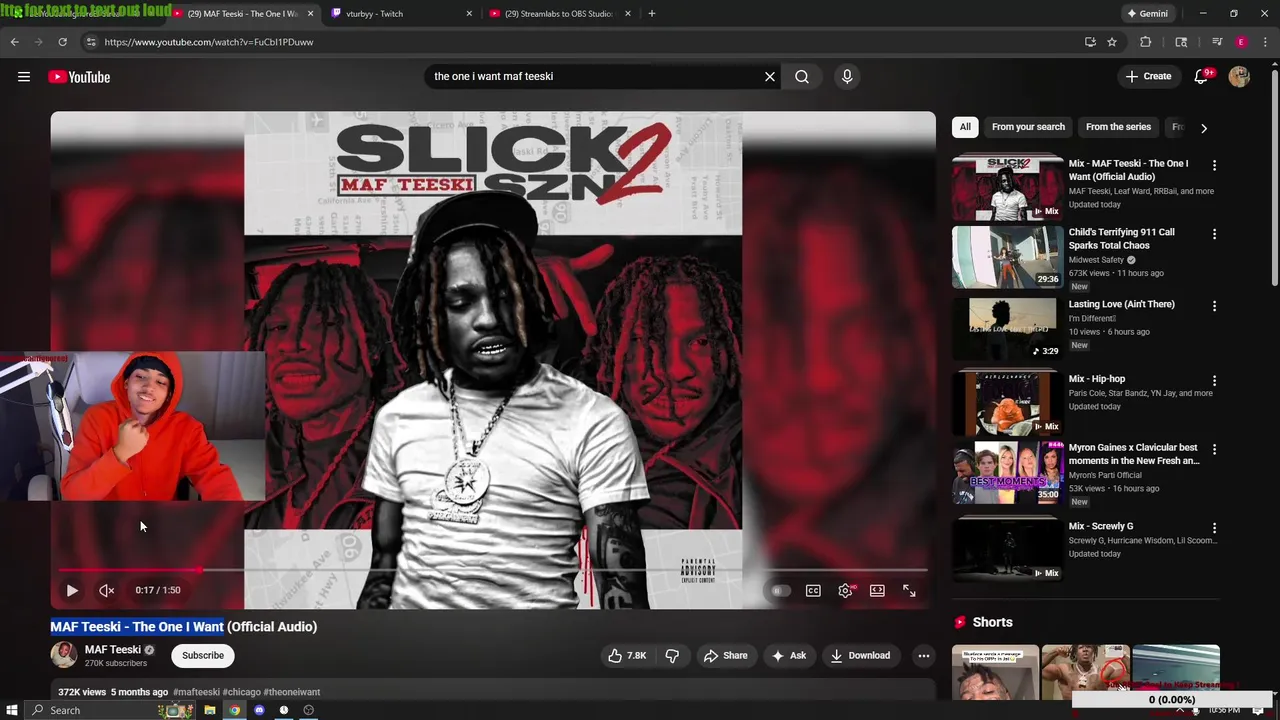
Task: Open the Windows Start menu
Action: 12,710
